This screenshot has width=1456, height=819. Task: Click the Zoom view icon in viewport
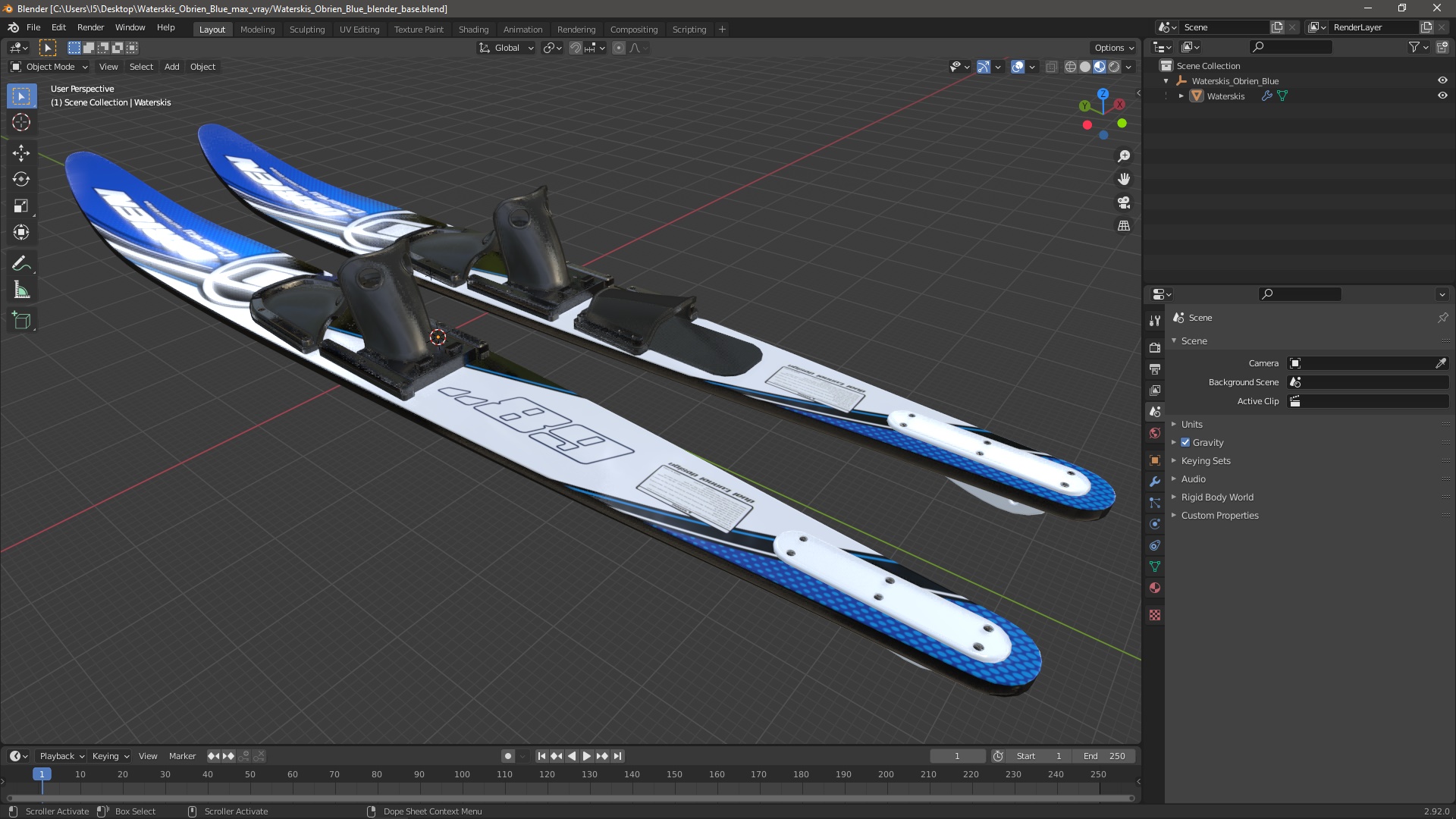[x=1124, y=156]
